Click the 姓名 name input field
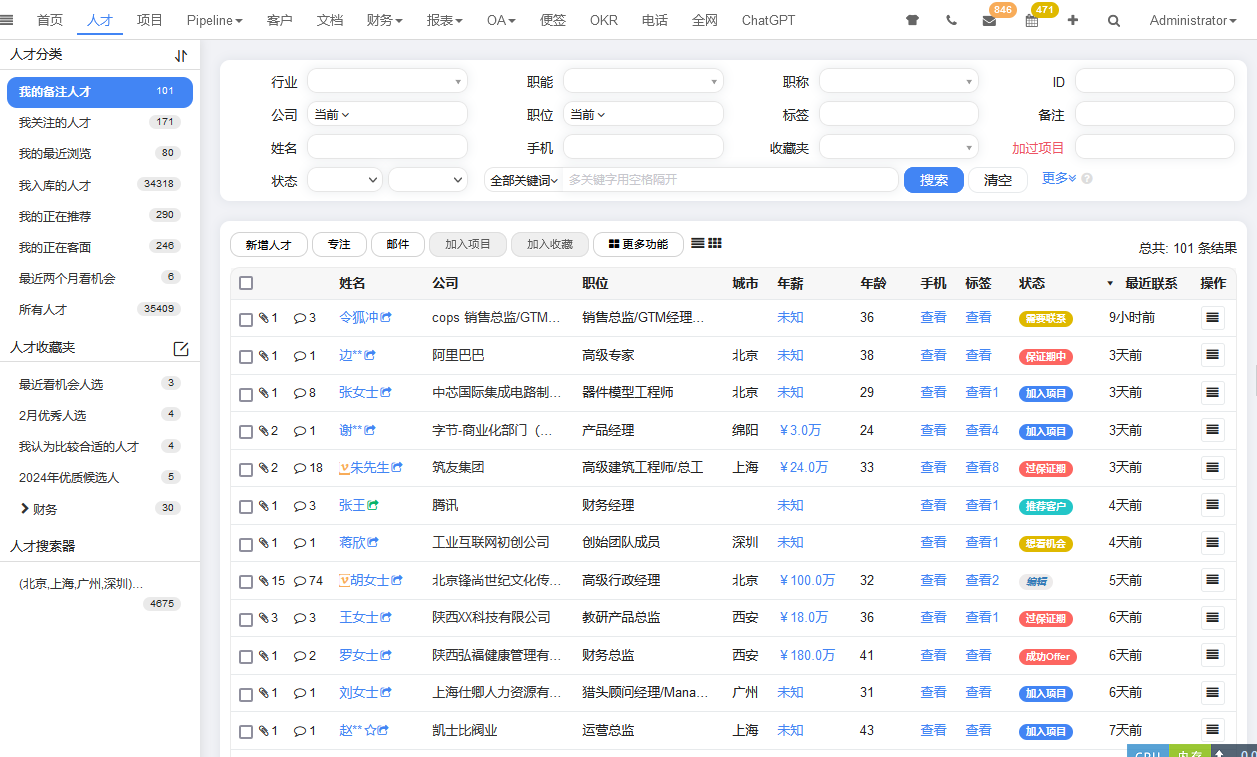The image size is (1257, 757). [387, 145]
